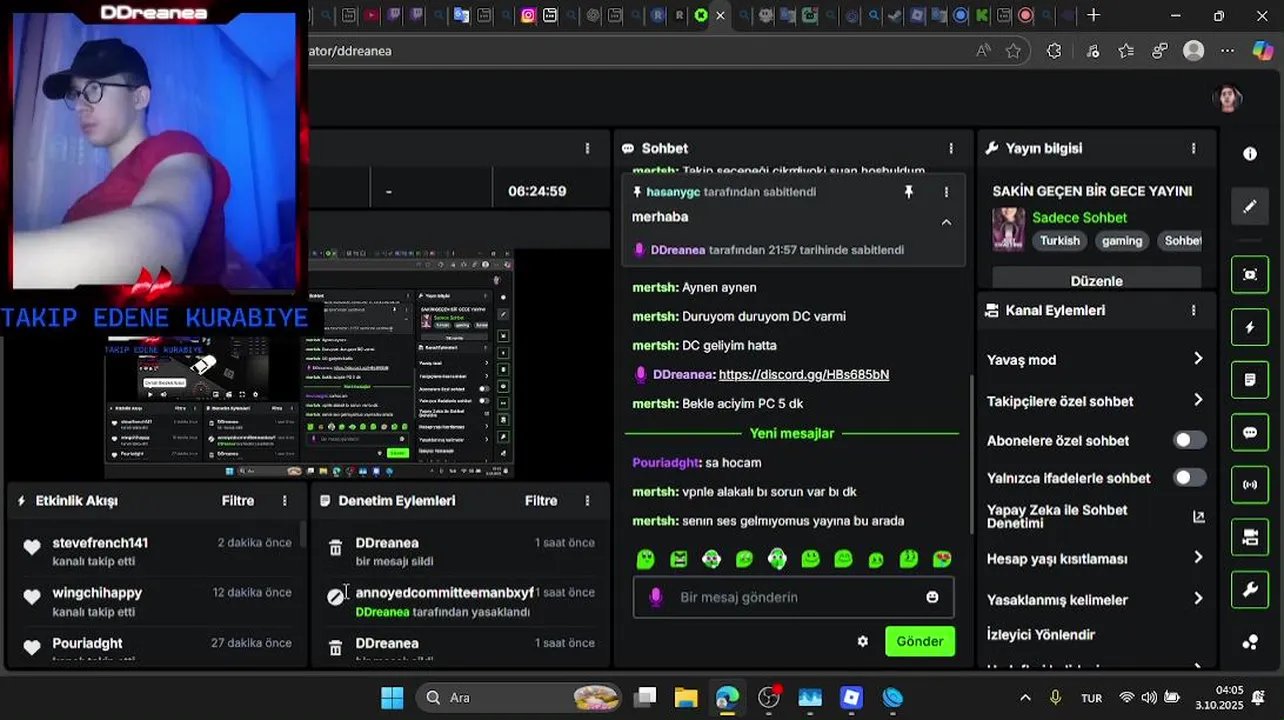Click the Düzenle button

pyautogui.click(x=1097, y=279)
